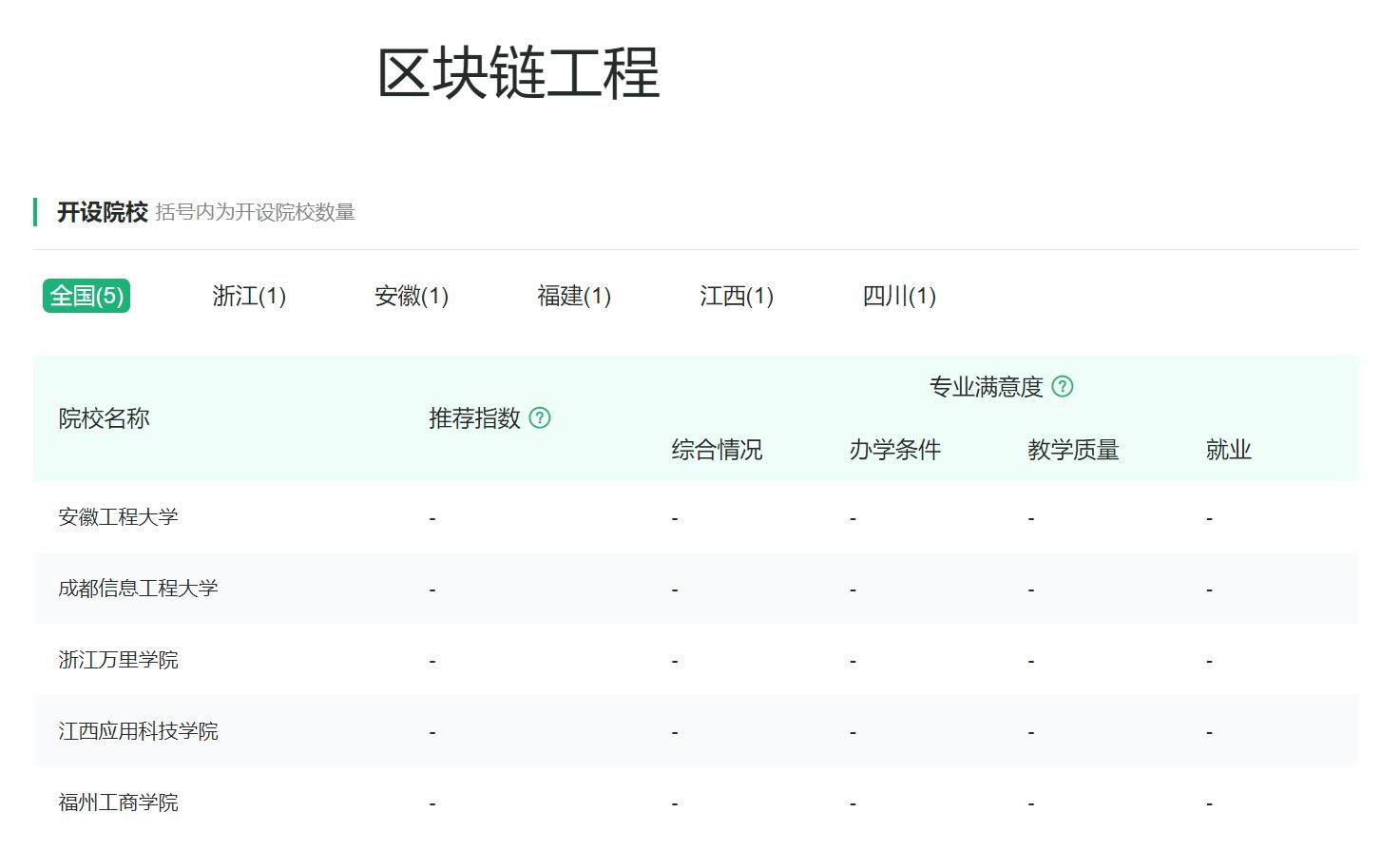This screenshot has width=1400, height=851.
Task: Click the 综合情况 column header
Action: [719, 449]
